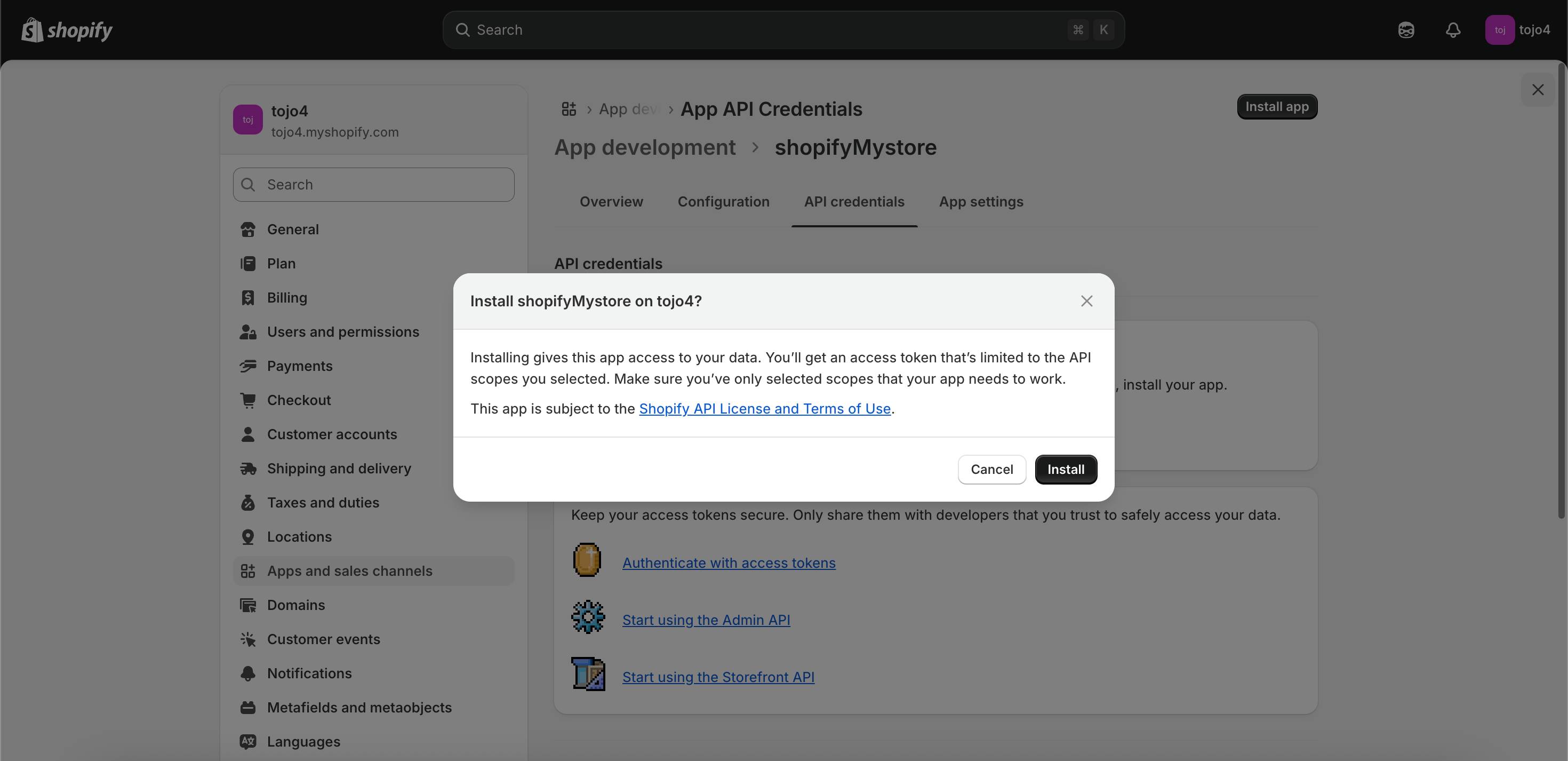Confirm with the Install button
The width and height of the screenshot is (1568, 761).
pos(1065,469)
